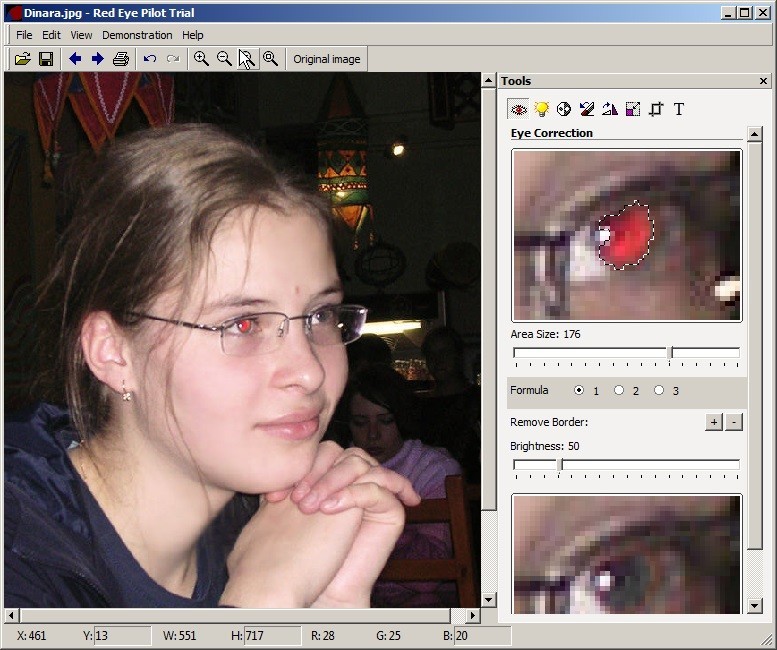
Task: Choose Formula 1 radio button
Action: 579,390
